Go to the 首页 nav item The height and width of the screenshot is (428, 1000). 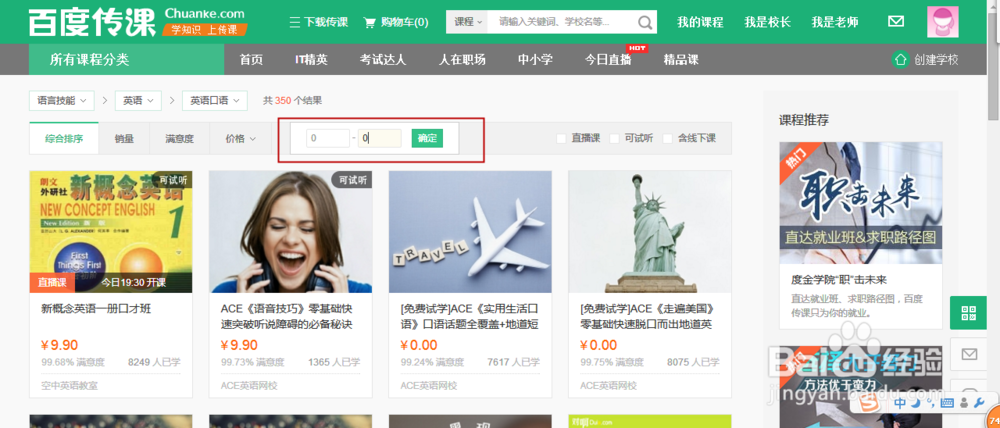(x=251, y=60)
